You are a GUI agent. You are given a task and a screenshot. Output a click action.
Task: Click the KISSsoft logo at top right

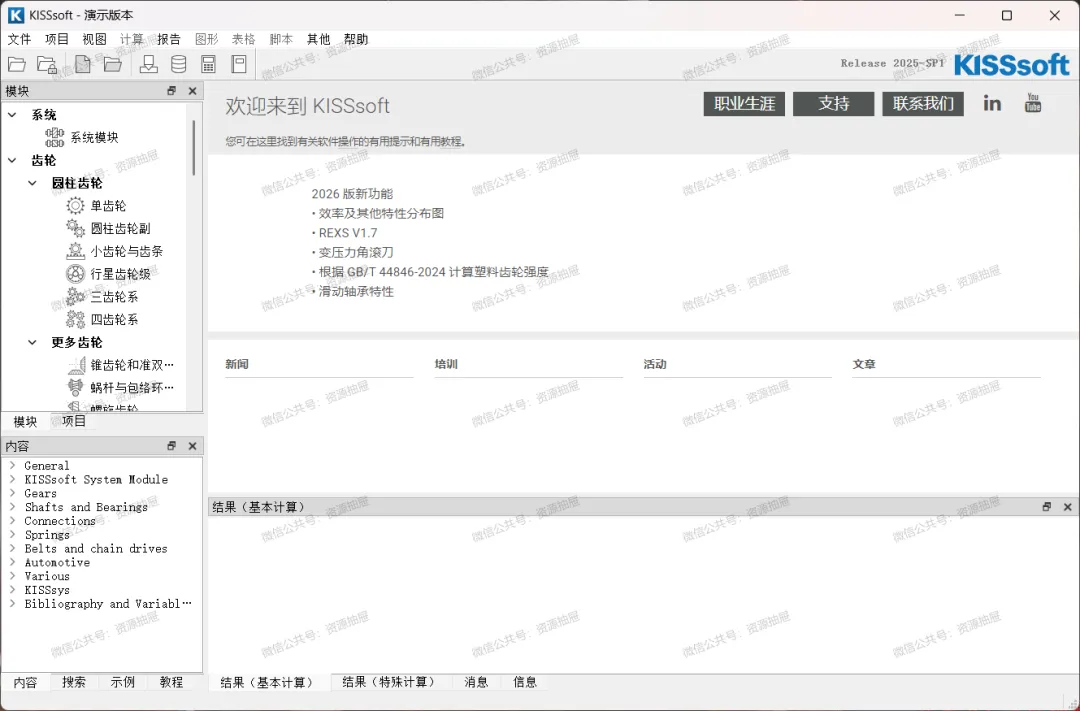coord(1011,65)
